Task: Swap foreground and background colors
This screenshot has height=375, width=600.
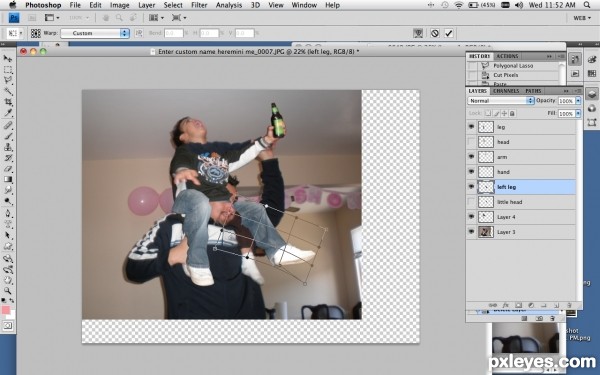Action: [12, 301]
